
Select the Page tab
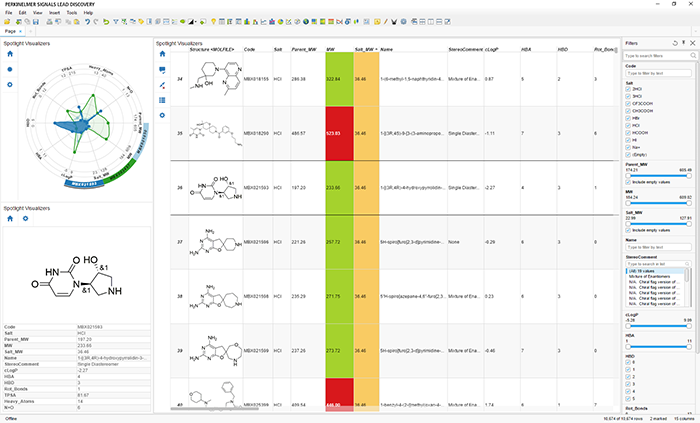[10, 31]
